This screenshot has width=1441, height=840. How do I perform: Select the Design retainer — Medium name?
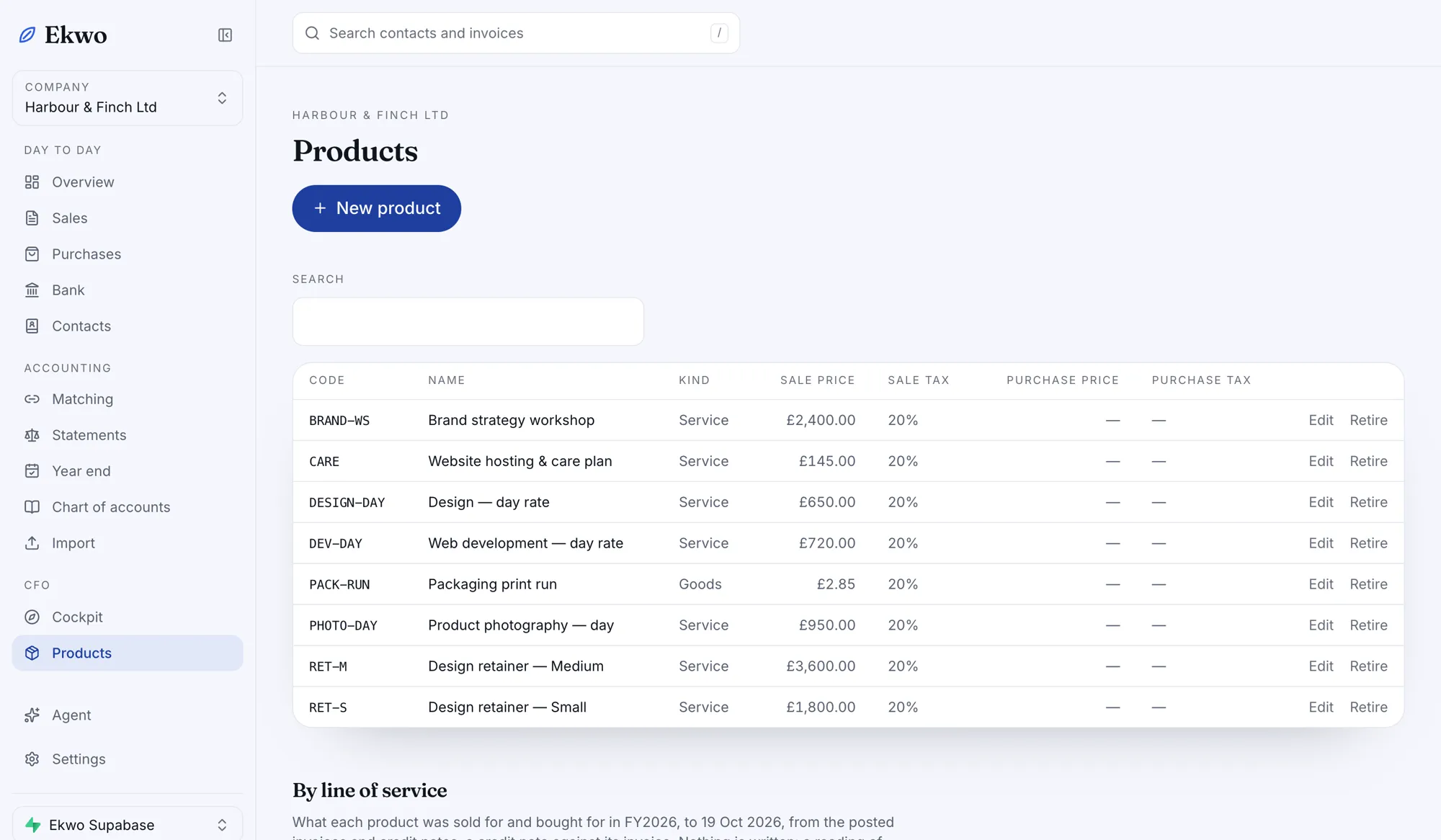pyautogui.click(x=516, y=666)
